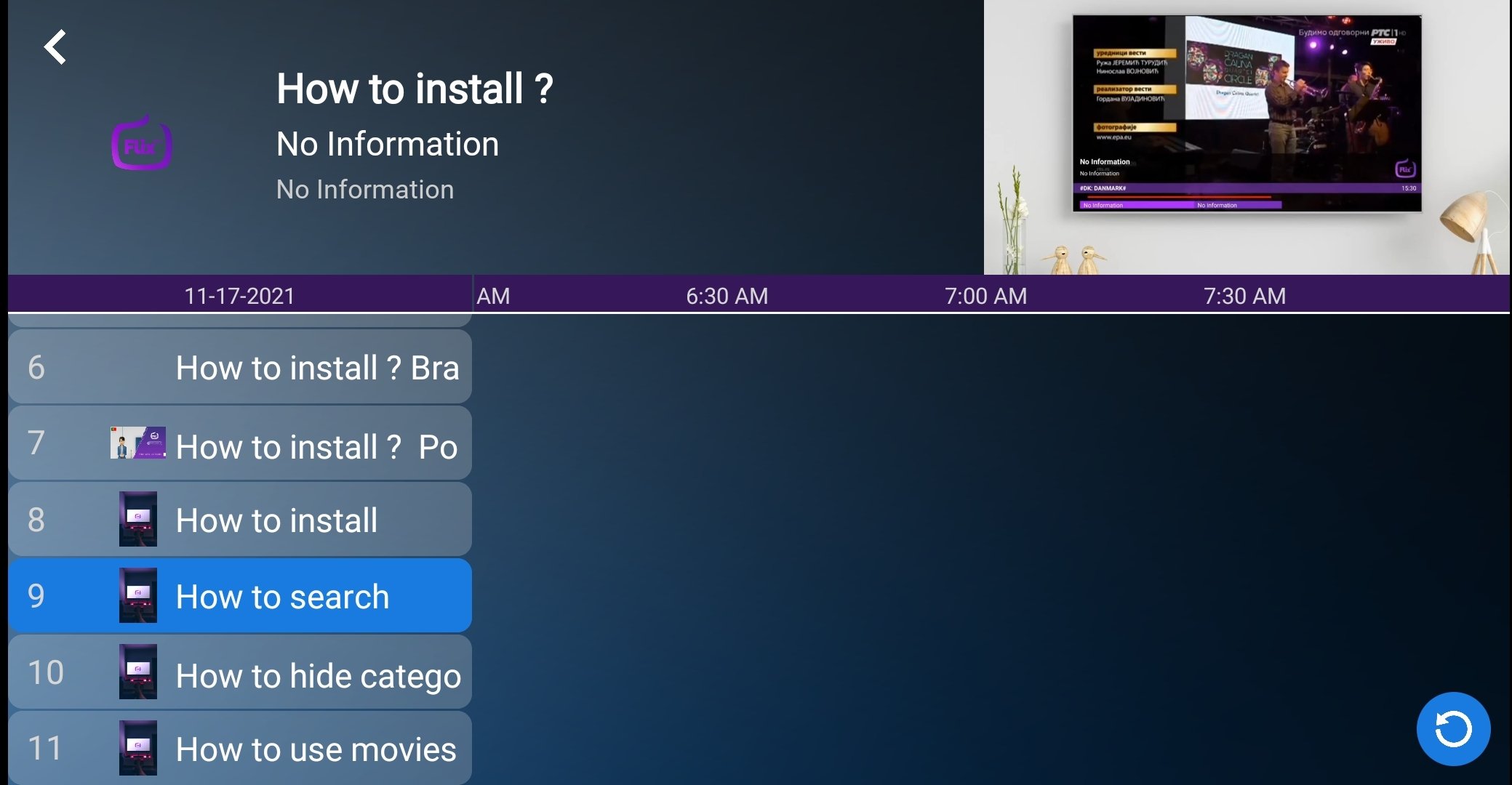1512x785 pixels.
Task: Select channel thumbnail for item 9
Action: (138, 596)
